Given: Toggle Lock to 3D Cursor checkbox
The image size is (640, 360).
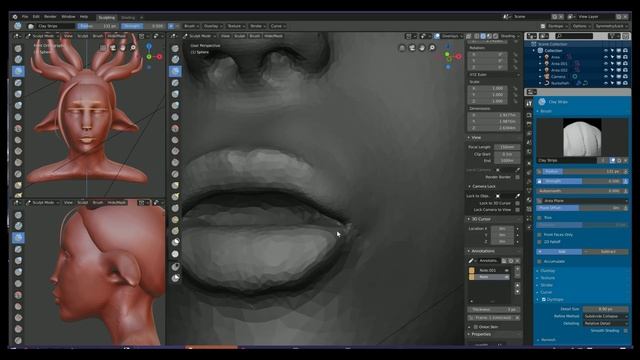Looking at the screenshot, I should click(517, 203).
